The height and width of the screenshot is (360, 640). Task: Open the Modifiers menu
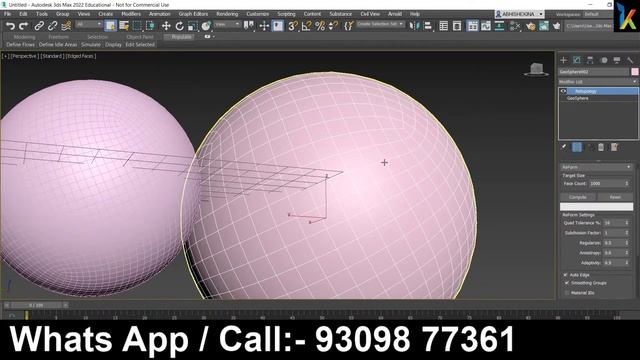click(x=131, y=14)
